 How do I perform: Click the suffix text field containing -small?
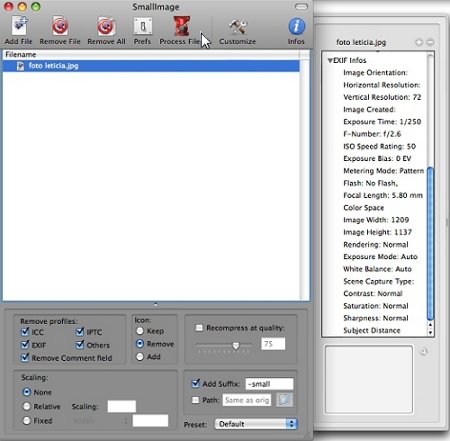tap(269, 384)
